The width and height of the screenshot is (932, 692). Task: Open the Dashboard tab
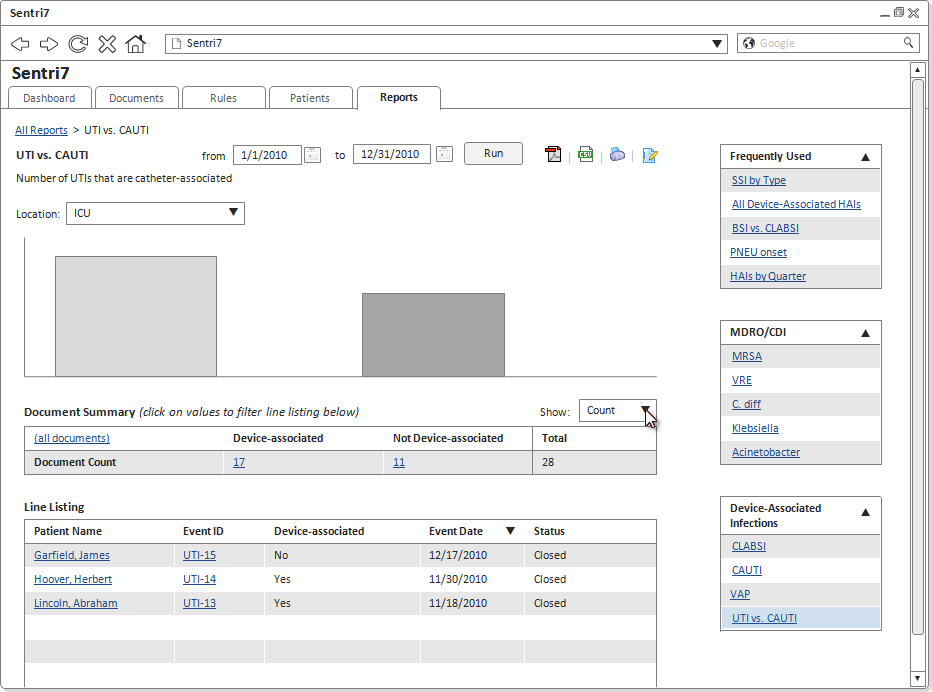click(49, 98)
